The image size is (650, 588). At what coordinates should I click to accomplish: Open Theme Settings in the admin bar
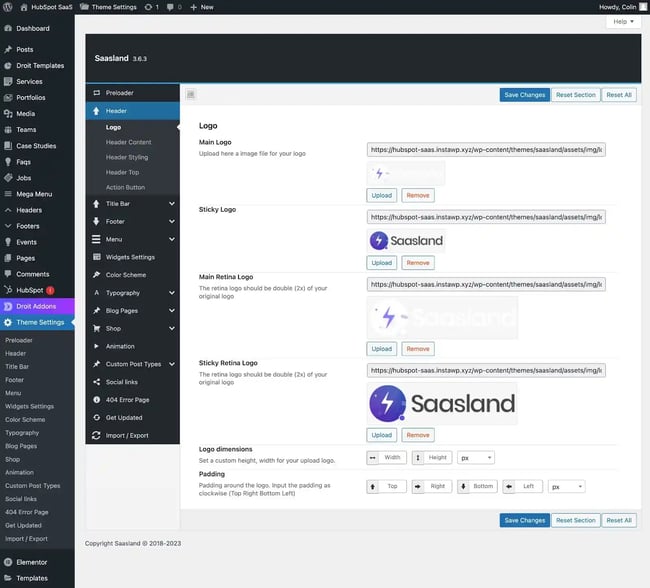click(109, 7)
